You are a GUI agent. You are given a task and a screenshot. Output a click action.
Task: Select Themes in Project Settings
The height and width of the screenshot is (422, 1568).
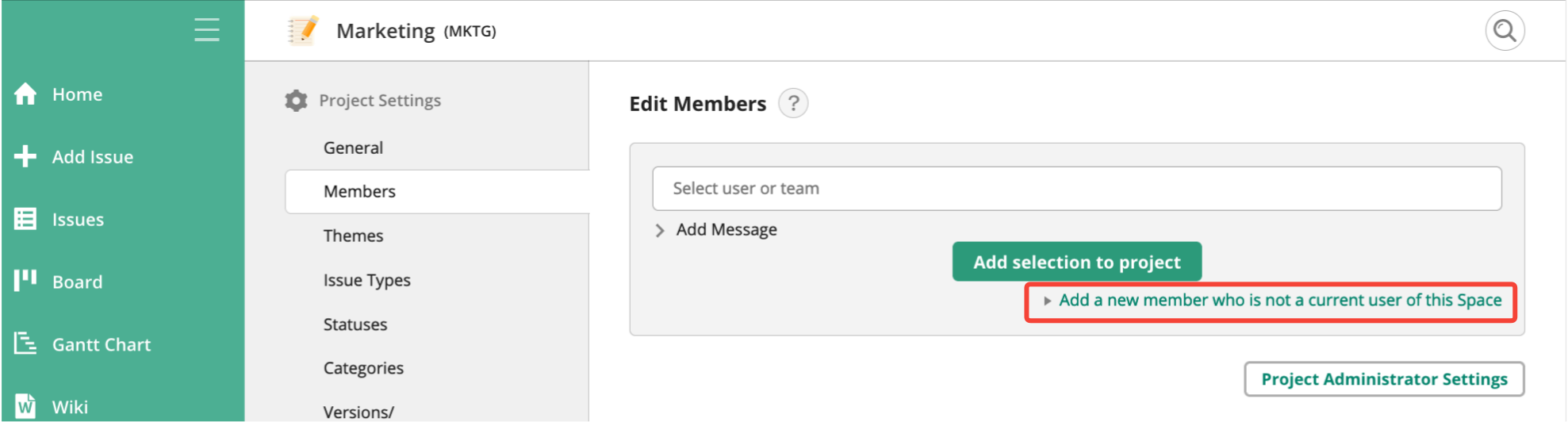(353, 236)
